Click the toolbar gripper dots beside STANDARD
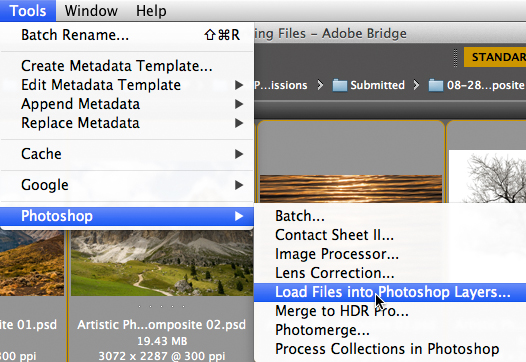Image resolution: width=526 pixels, height=362 pixels. click(455, 58)
